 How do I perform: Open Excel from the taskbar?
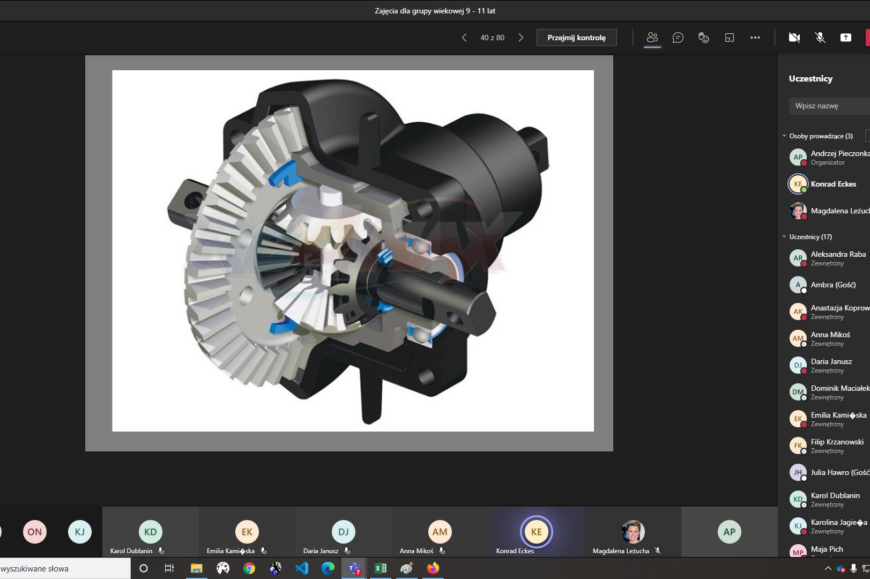pos(381,568)
